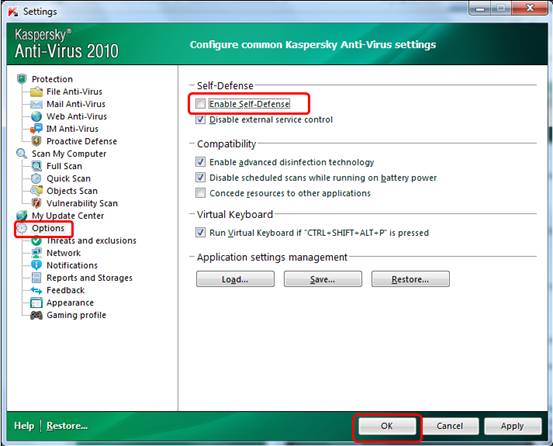Screen dimensions: 553x446
Task: Uncheck Disable scheduled scans on battery power
Action: point(200,177)
